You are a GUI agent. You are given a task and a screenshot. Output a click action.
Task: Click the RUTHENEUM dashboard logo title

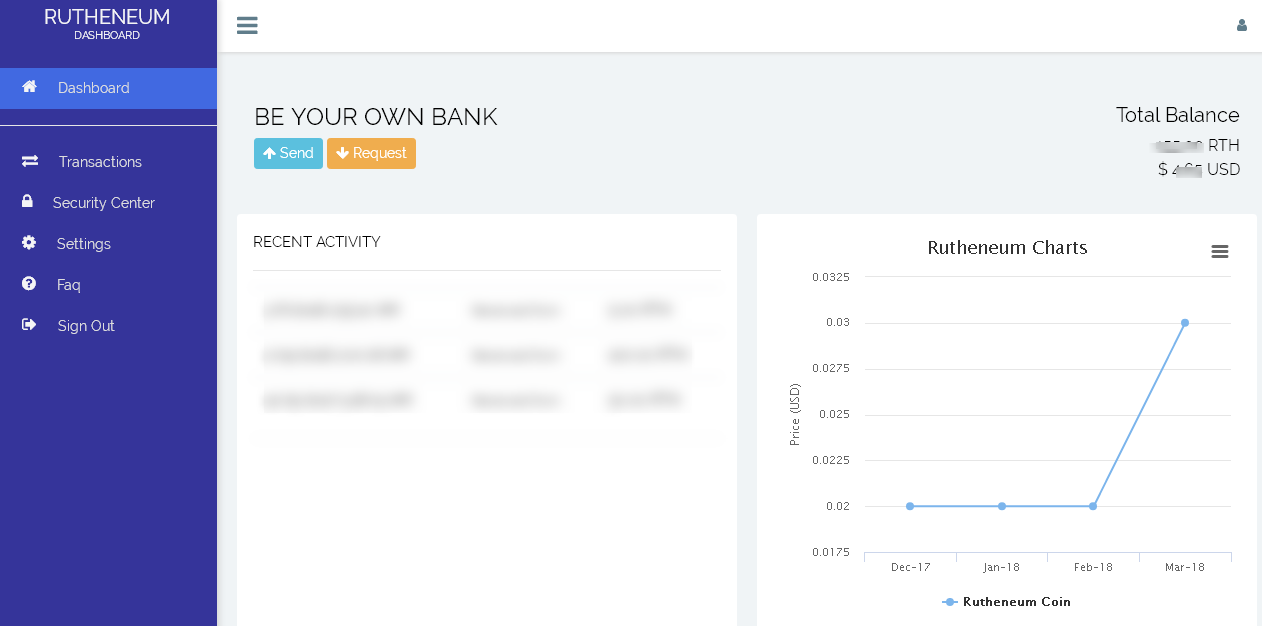[x=107, y=18]
